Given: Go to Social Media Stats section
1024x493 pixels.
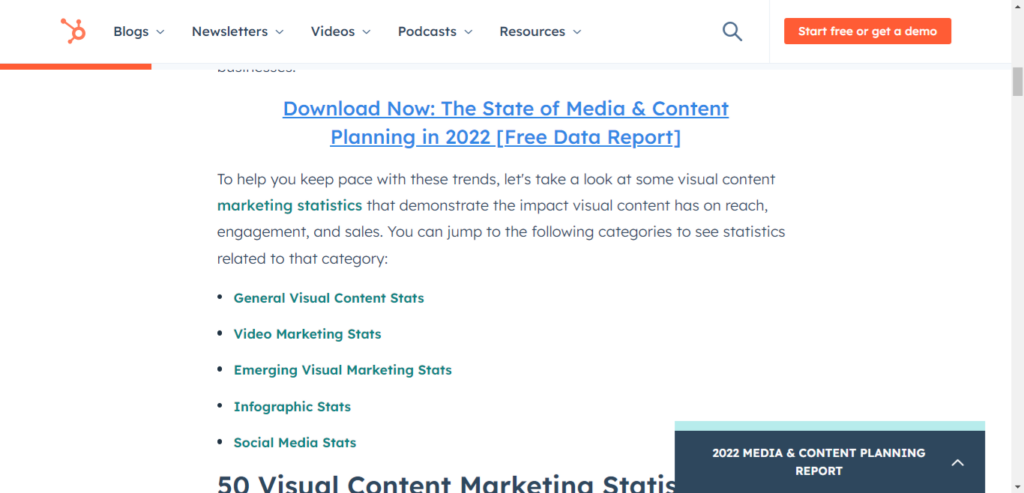Looking at the screenshot, I should tap(294, 442).
